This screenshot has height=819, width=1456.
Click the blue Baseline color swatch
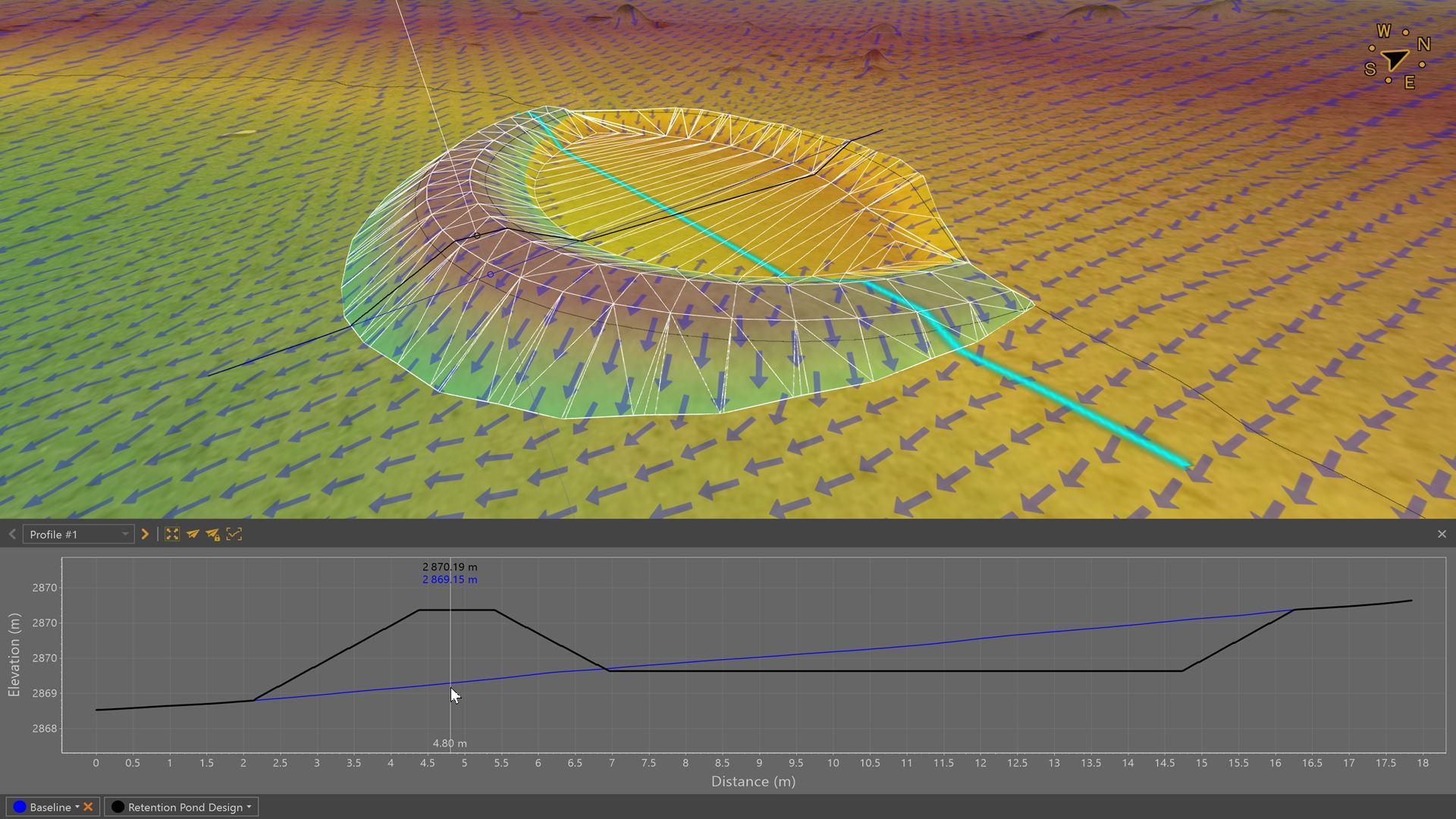pyautogui.click(x=20, y=807)
